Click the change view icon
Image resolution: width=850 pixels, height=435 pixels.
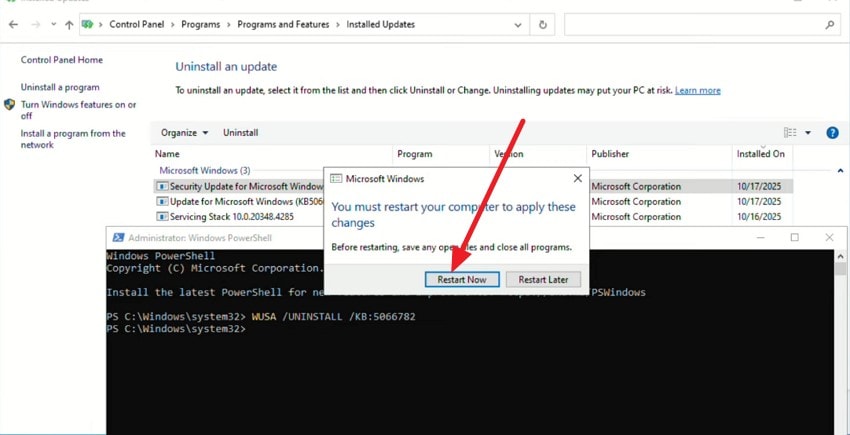point(790,133)
